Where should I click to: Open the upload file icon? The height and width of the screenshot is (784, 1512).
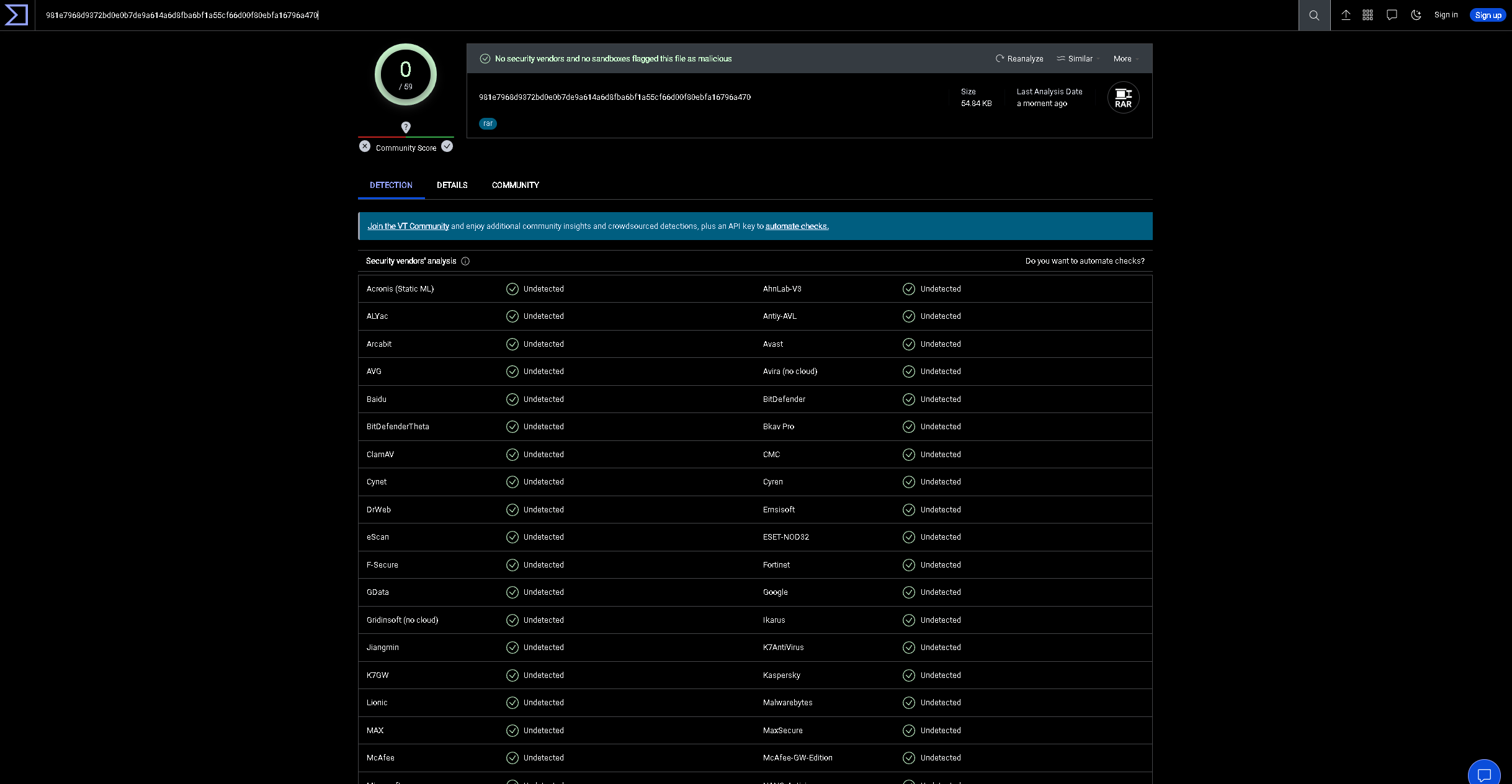[x=1346, y=16]
